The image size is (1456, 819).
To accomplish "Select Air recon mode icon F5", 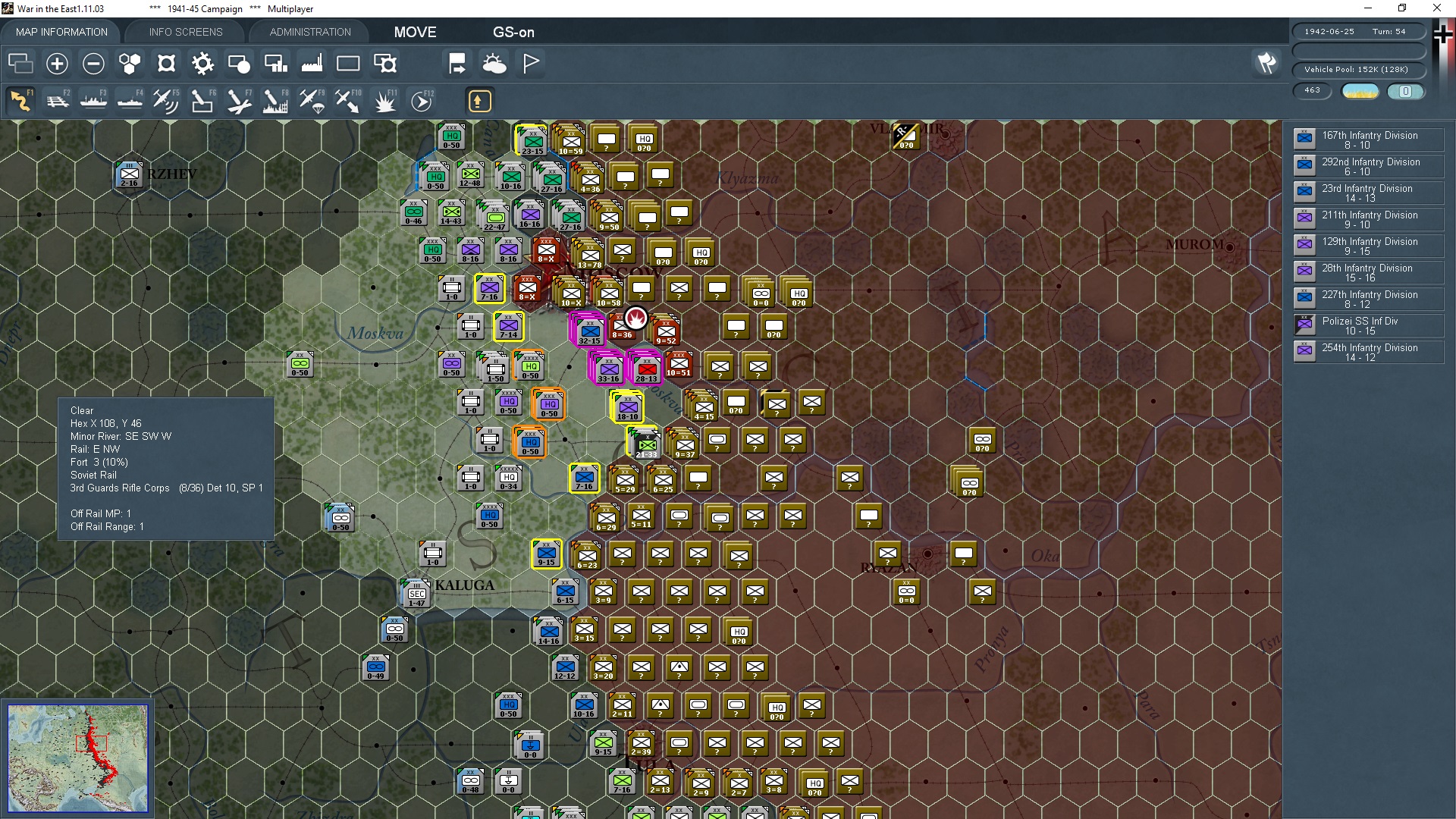I will tap(166, 101).
